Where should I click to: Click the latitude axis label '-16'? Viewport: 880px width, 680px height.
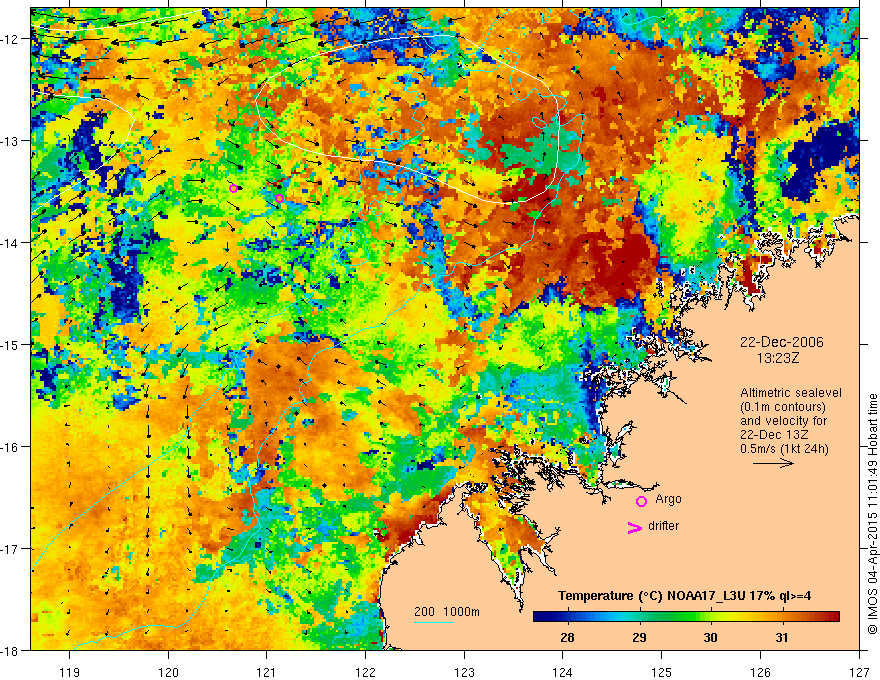[10, 447]
